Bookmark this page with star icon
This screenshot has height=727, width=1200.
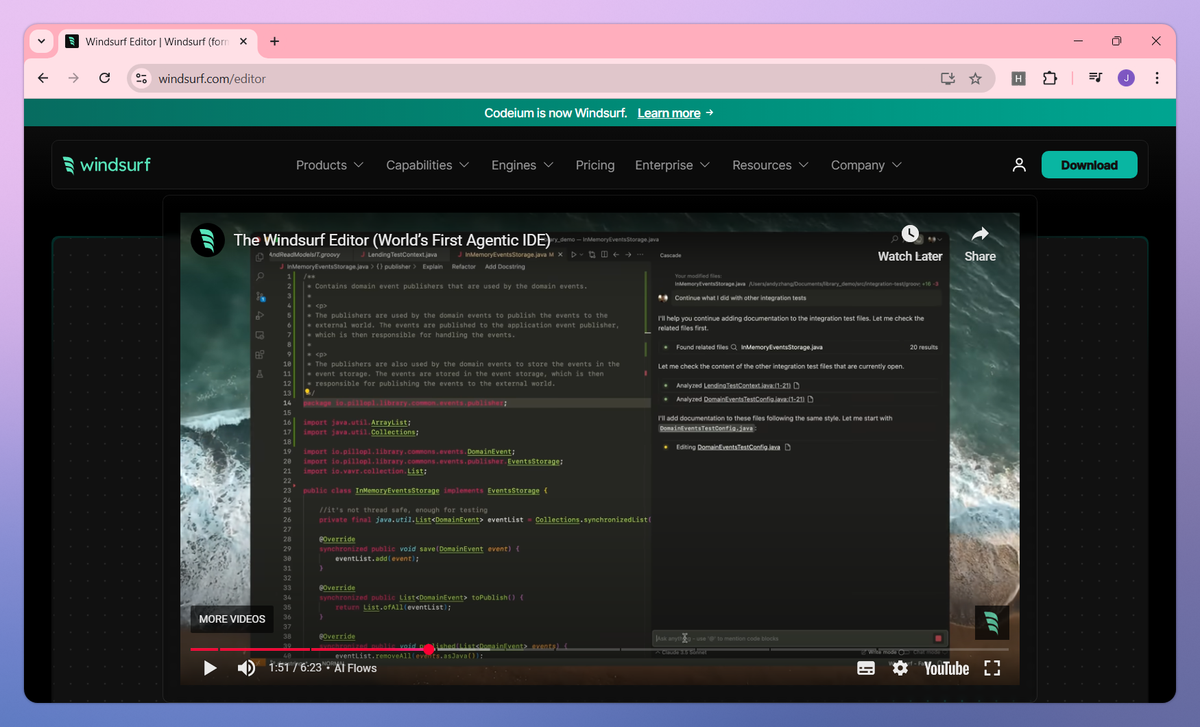[975, 78]
